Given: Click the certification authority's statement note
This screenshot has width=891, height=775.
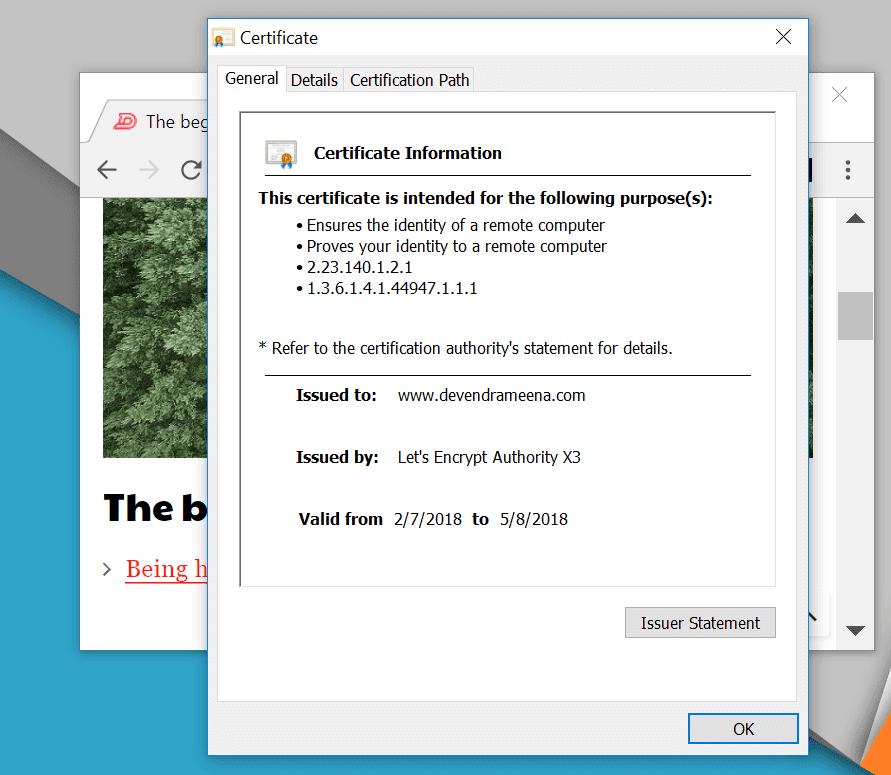Looking at the screenshot, I should pyautogui.click(x=465, y=348).
